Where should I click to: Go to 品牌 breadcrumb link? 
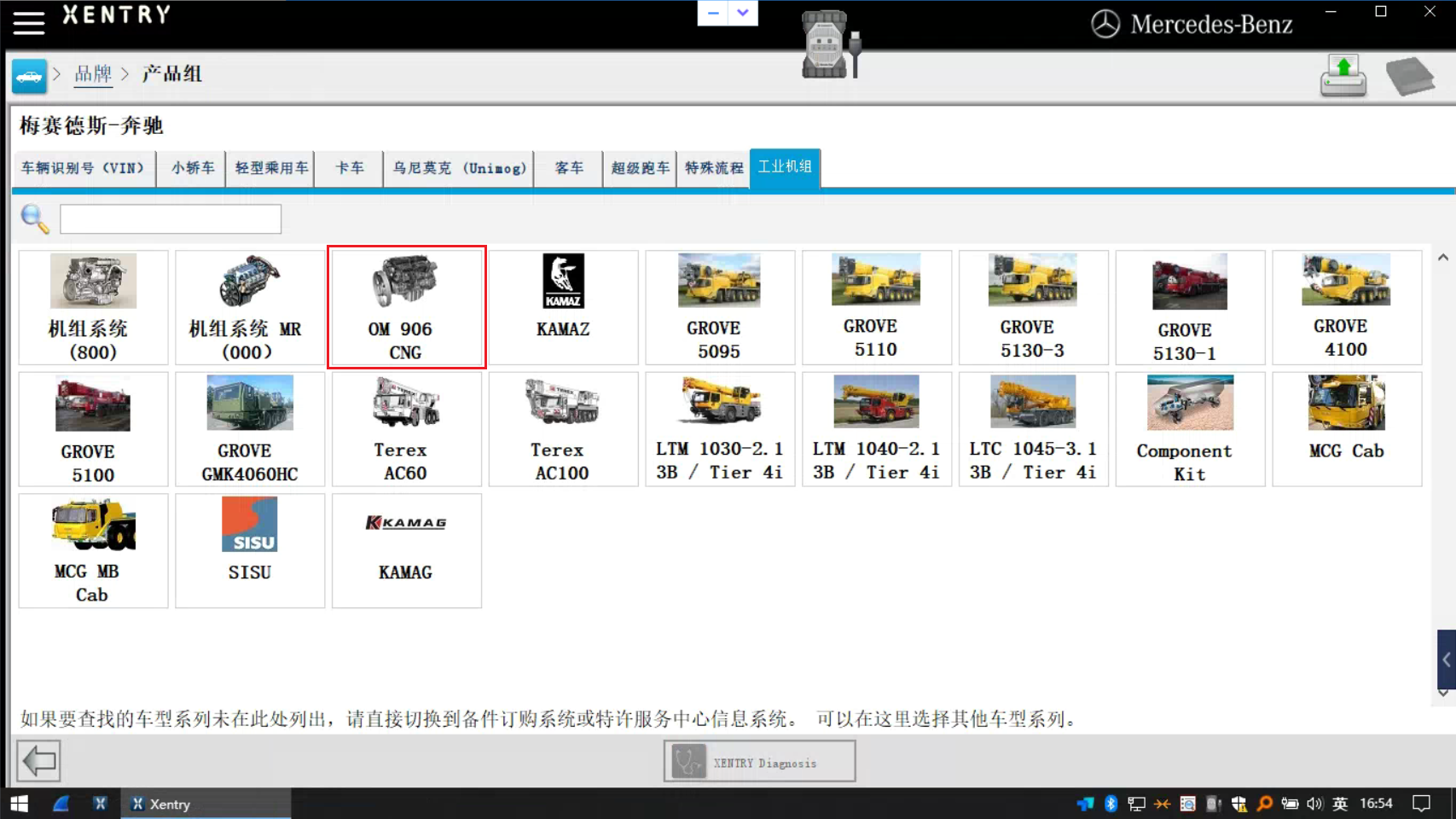93,74
